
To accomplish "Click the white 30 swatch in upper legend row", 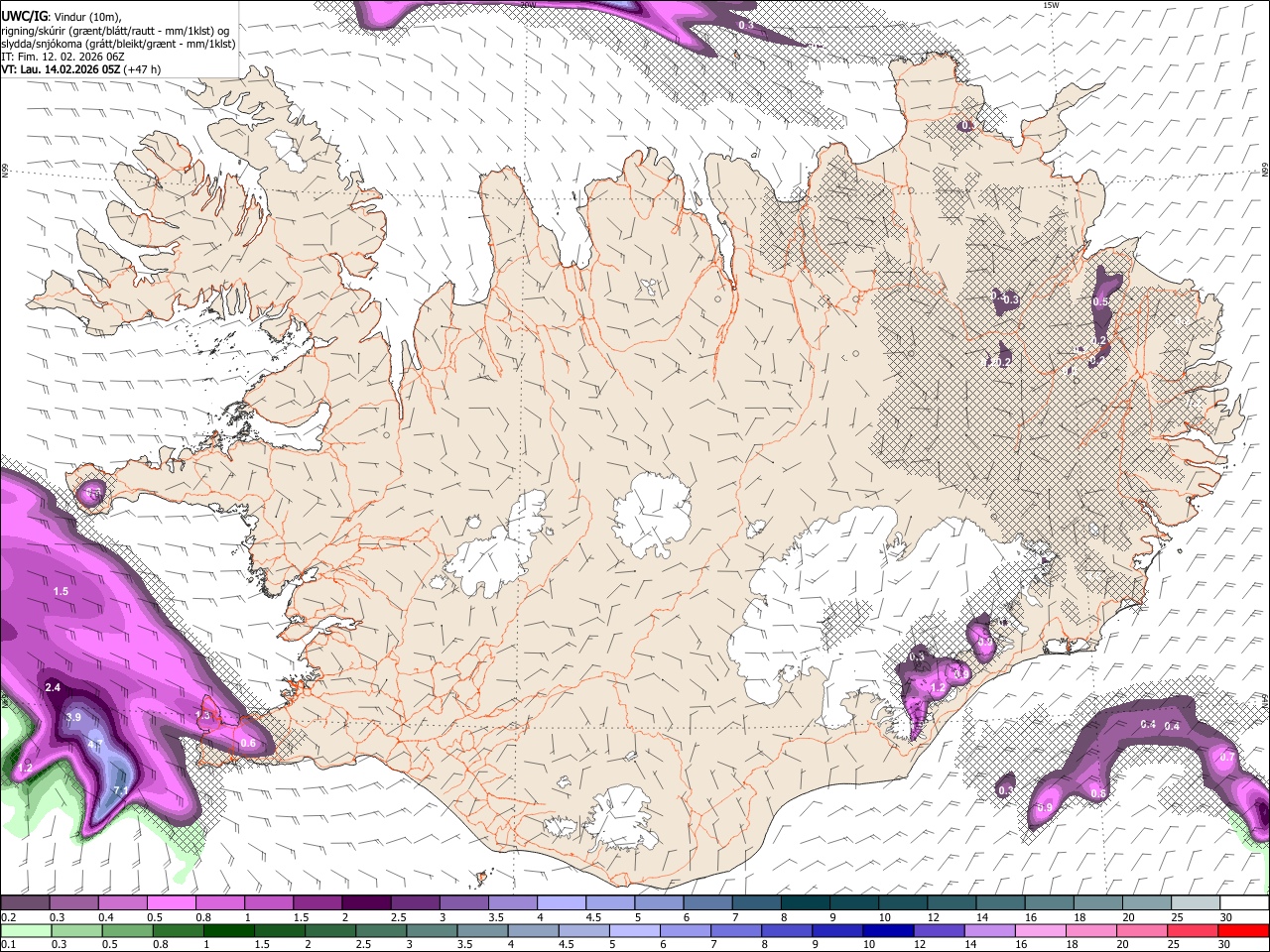I will (x=1245, y=902).
